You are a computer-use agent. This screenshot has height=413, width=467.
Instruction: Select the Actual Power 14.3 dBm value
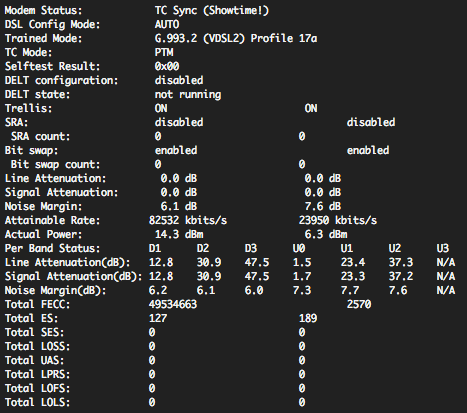coord(179,235)
